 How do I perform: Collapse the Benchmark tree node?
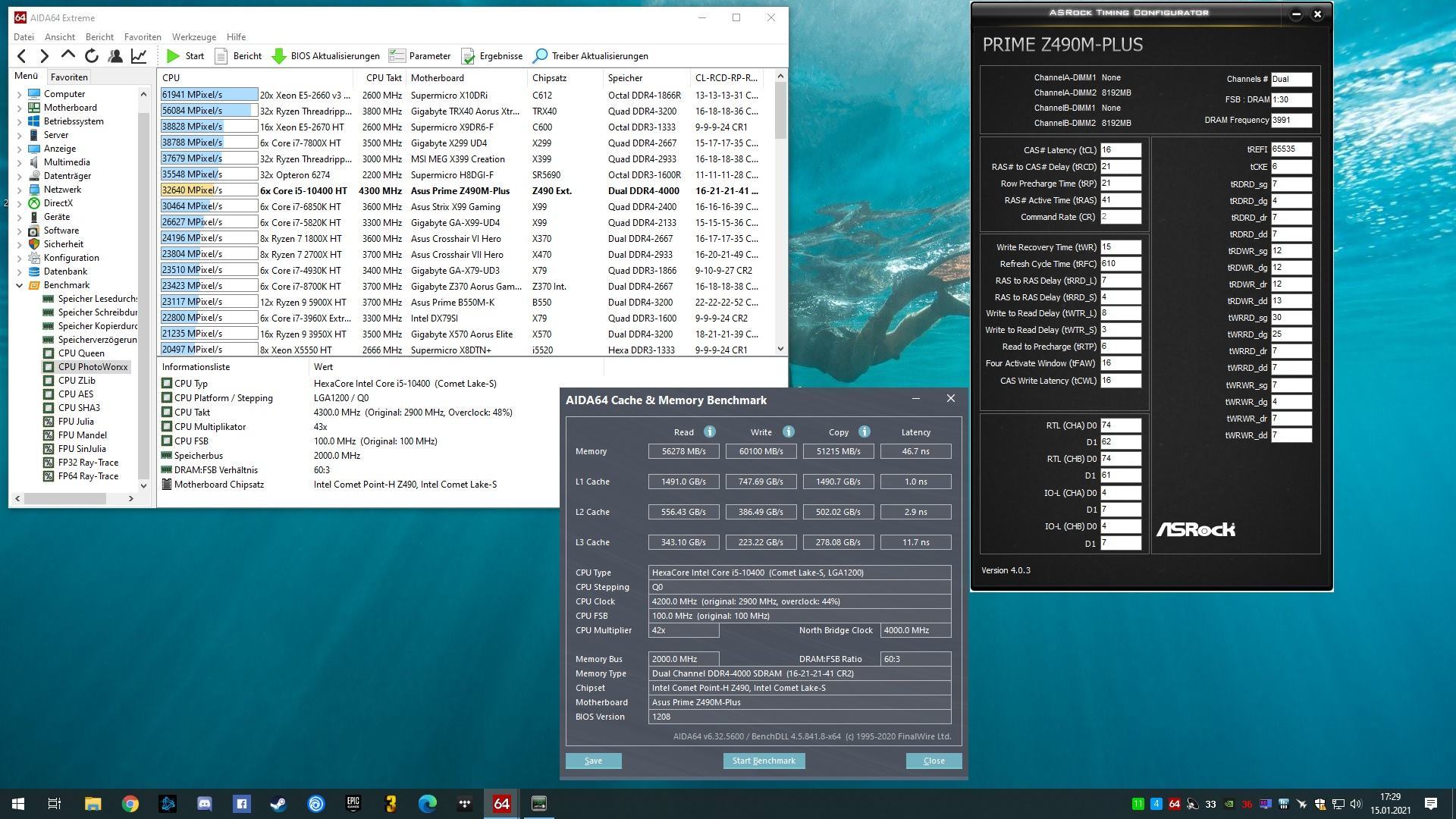pyautogui.click(x=19, y=285)
